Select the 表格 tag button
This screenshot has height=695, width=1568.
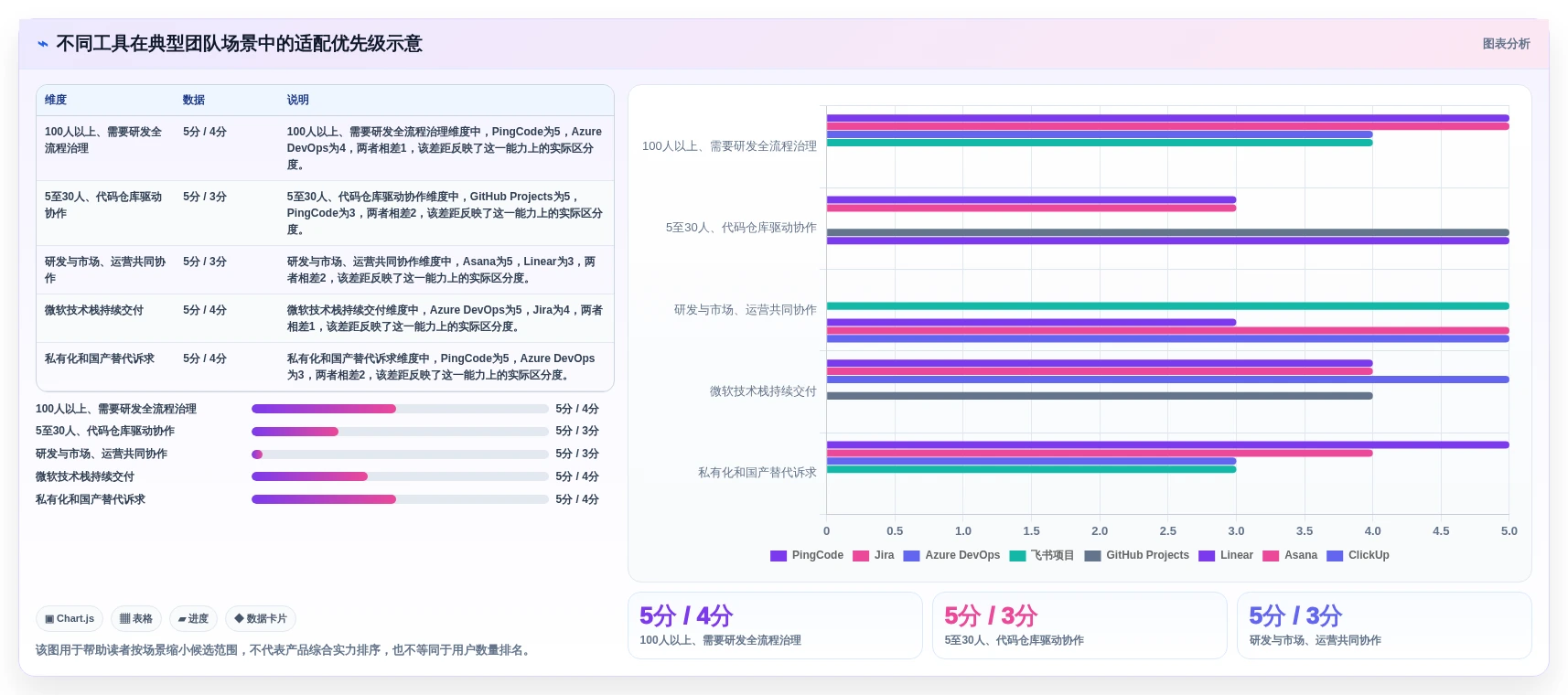tap(136, 619)
